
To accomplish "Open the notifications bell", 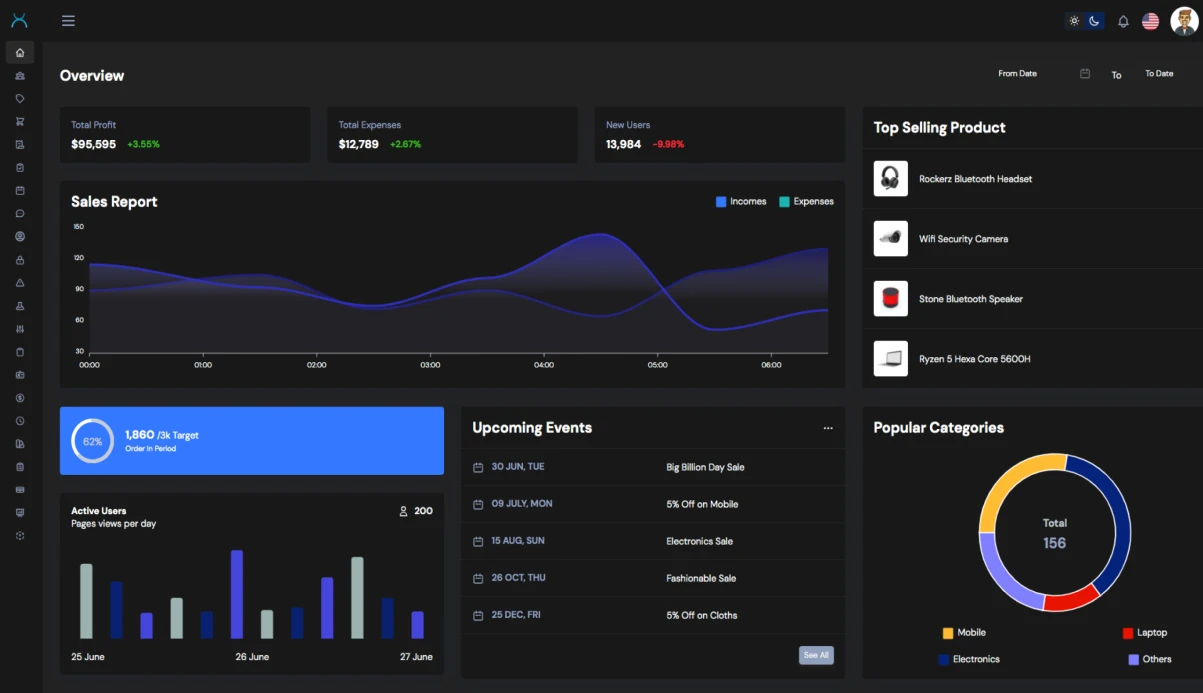I will click(1123, 21).
